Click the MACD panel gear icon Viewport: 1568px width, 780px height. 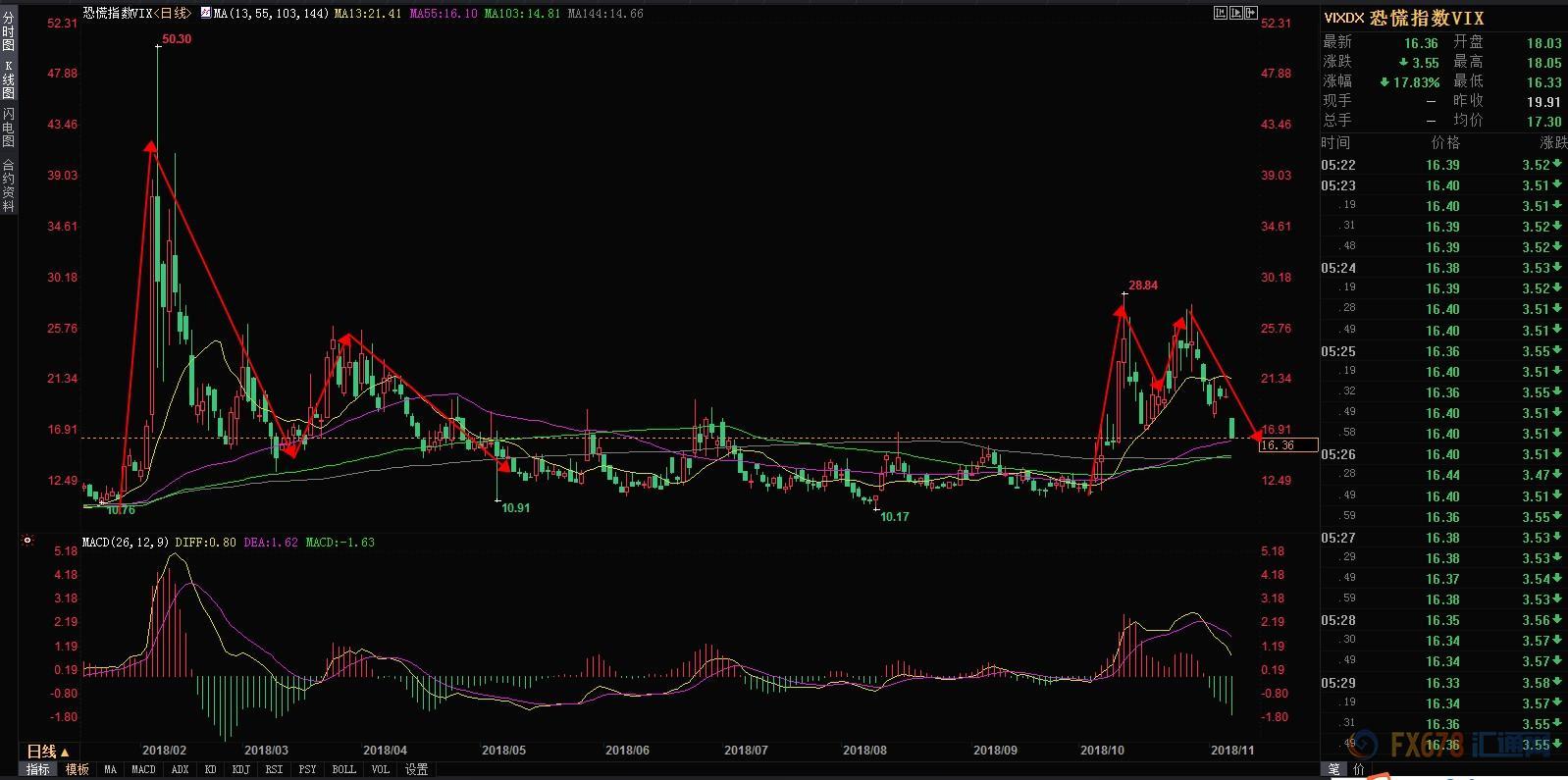[27, 541]
